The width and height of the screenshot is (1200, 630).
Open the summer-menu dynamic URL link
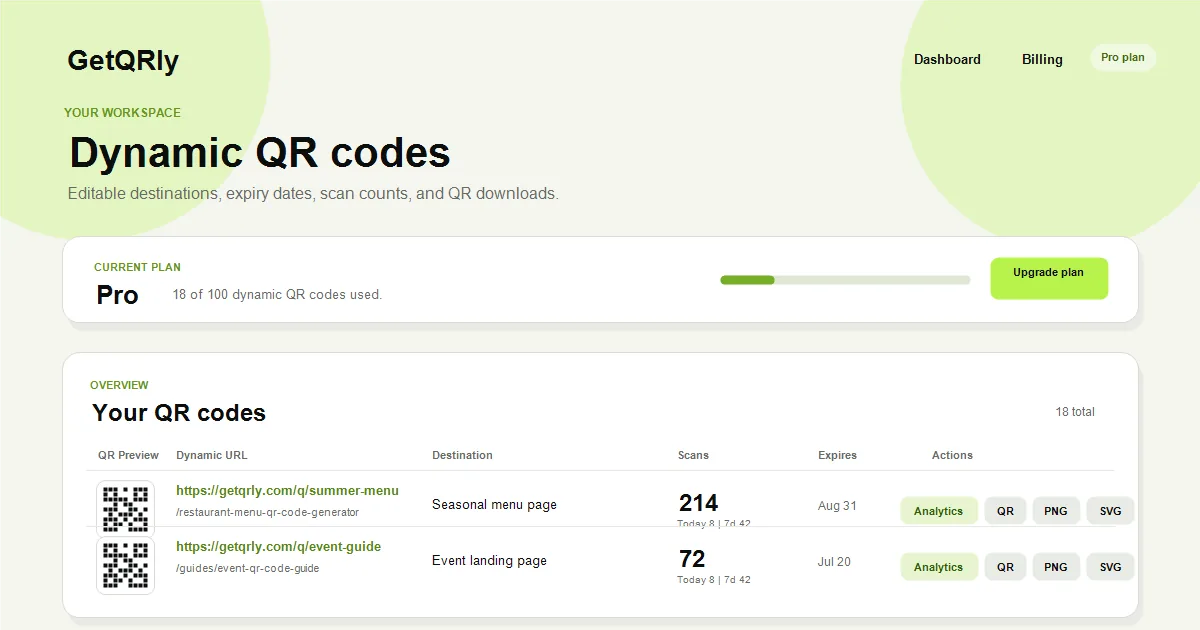coord(287,491)
